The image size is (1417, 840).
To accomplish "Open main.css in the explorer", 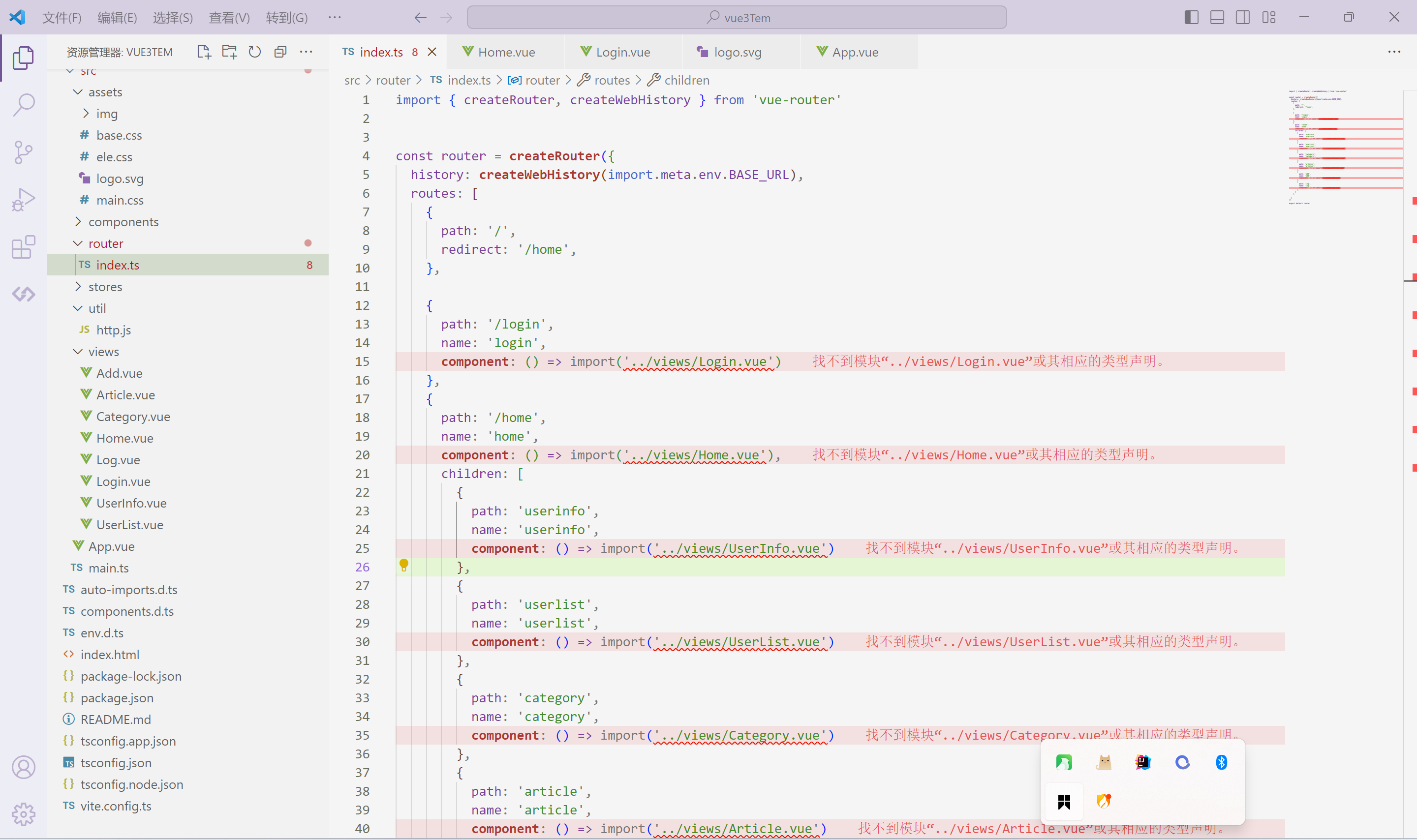I will 188,200.
